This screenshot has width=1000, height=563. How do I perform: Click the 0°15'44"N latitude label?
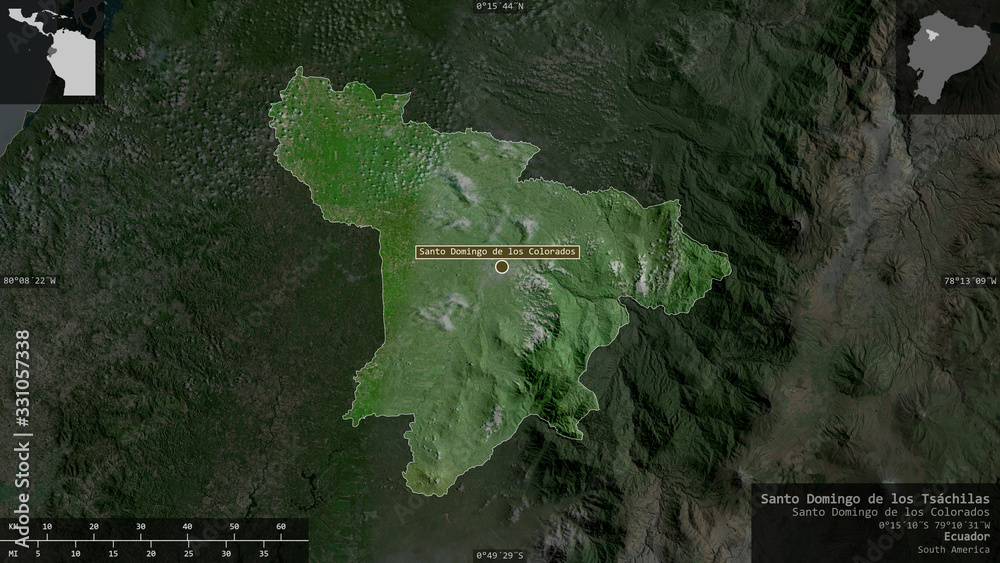500,6
